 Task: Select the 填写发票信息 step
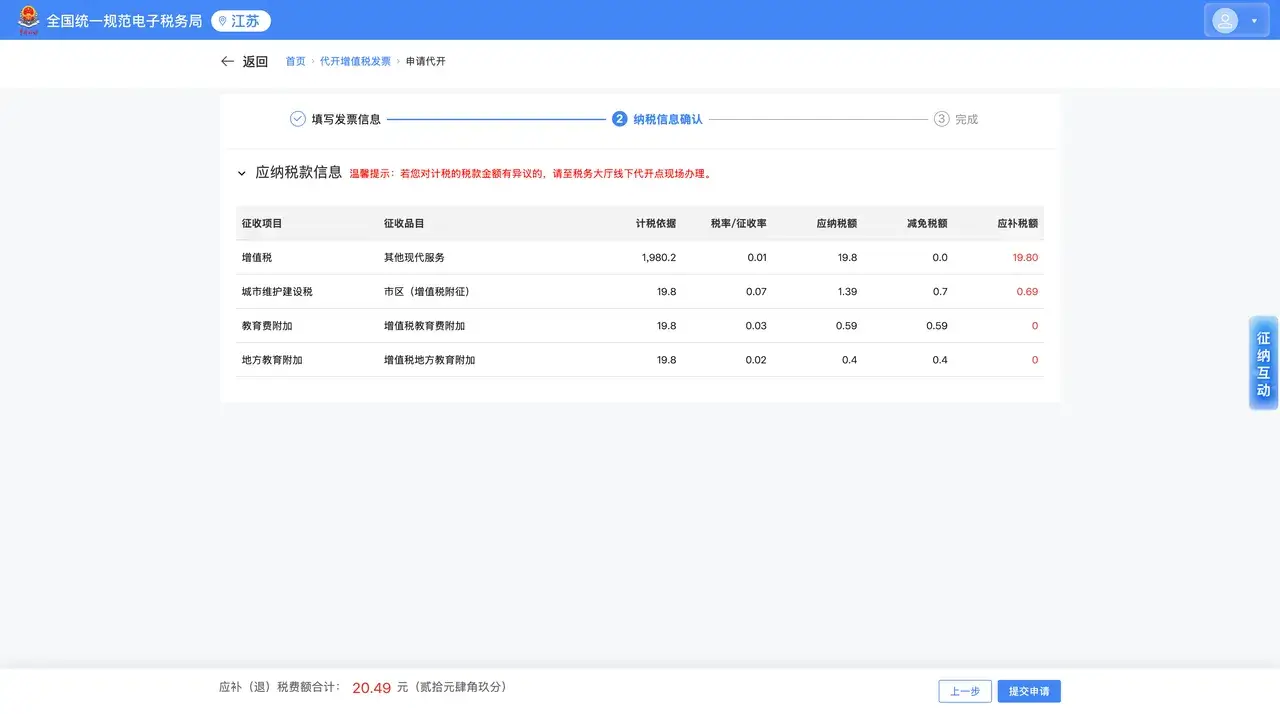(x=346, y=119)
